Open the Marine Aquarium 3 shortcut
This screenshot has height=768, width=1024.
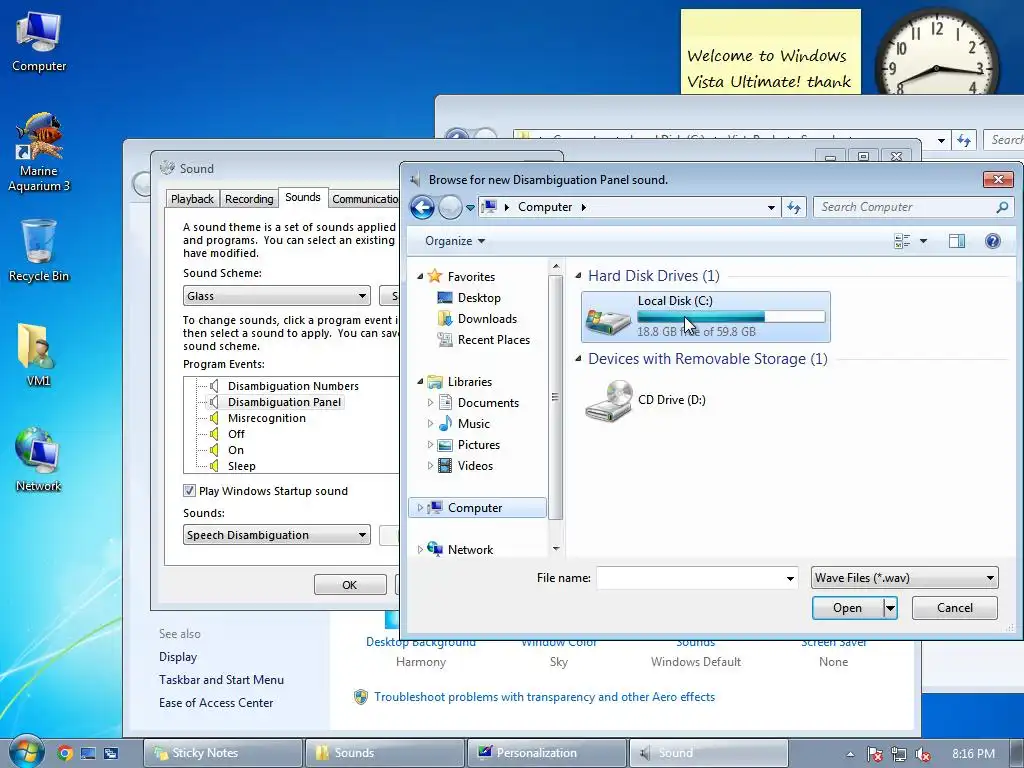click(x=39, y=152)
